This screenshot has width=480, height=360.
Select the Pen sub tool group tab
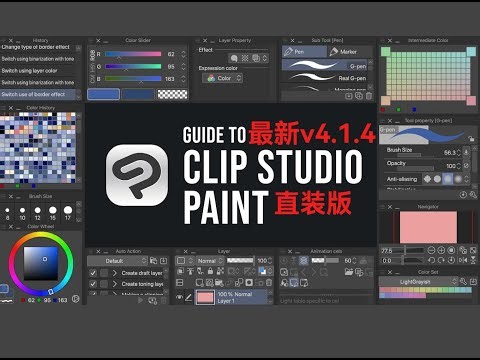pyautogui.click(x=304, y=52)
